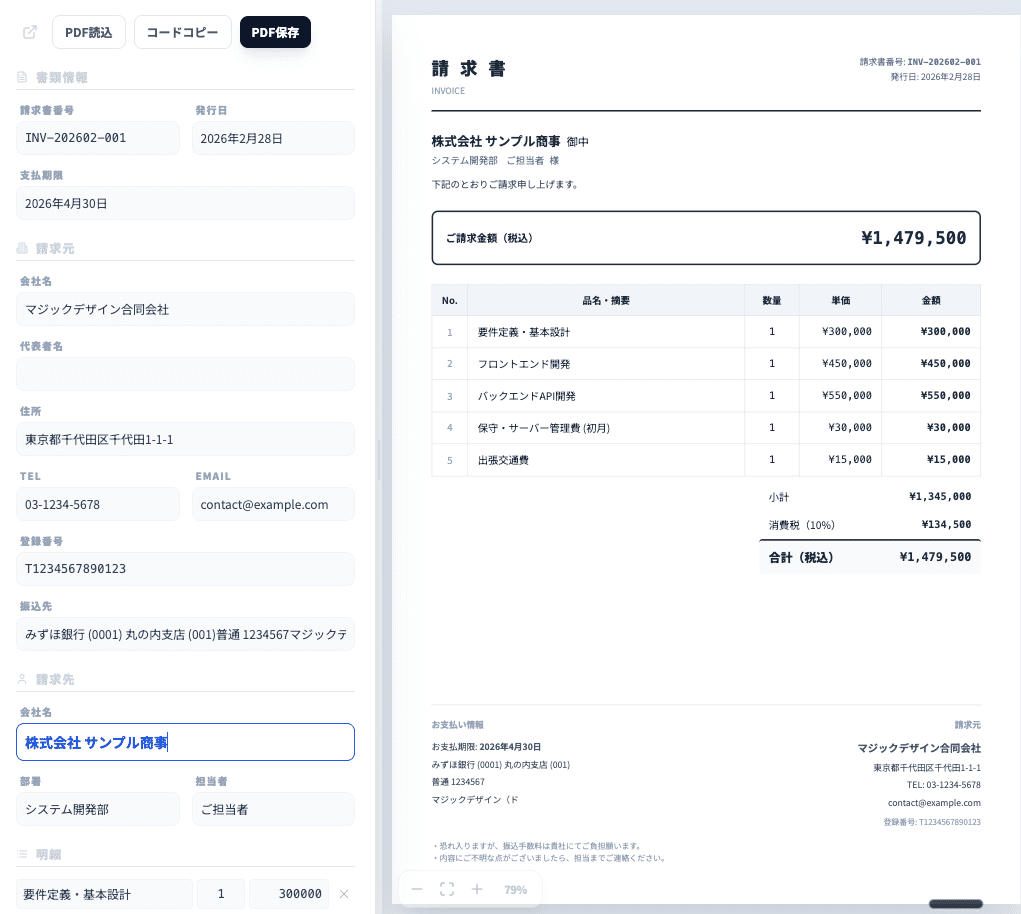The image size is (1021, 914).
Task: Click the 請求書 title heading
Action: point(468,68)
